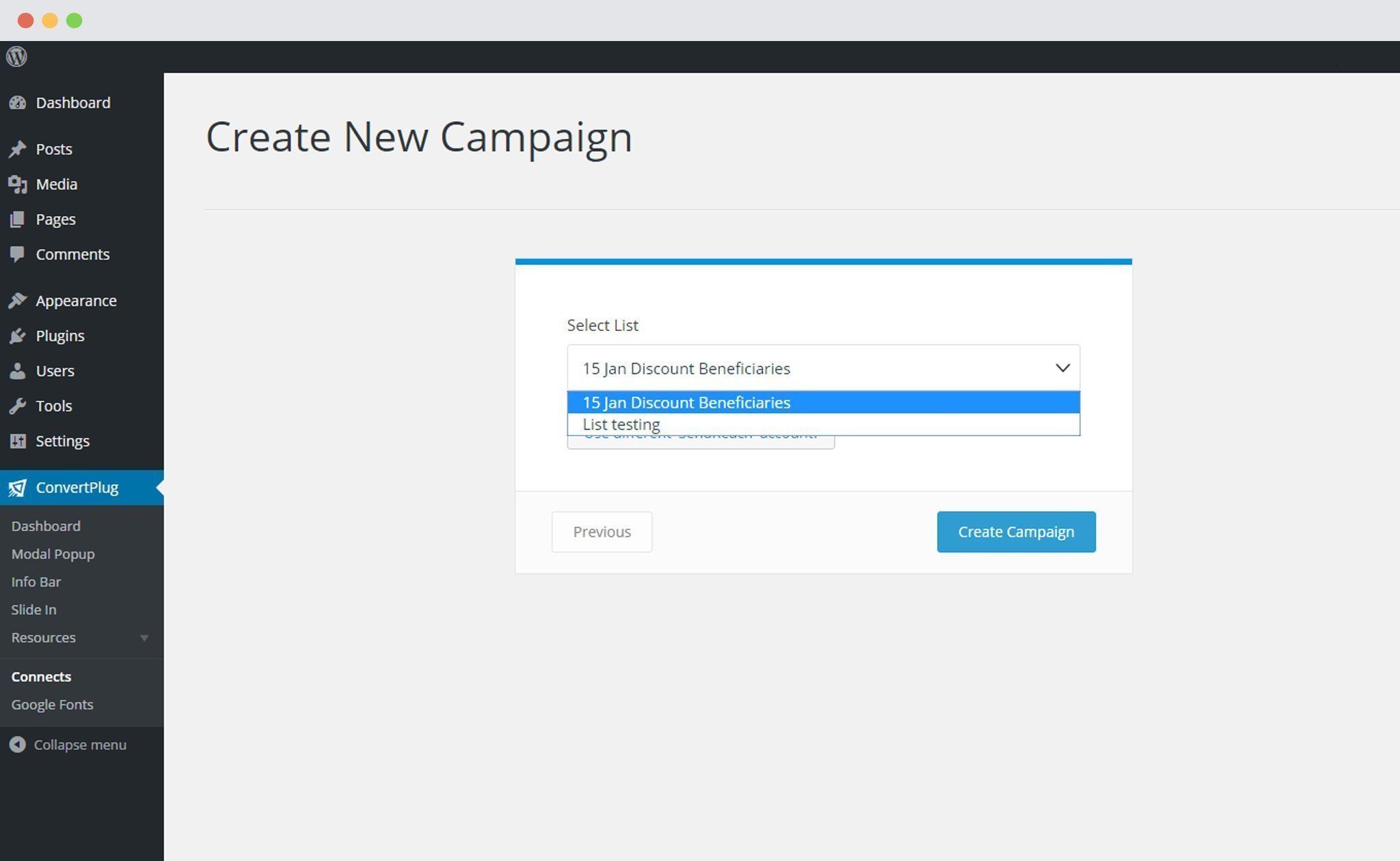Image resolution: width=1400 pixels, height=861 pixels.
Task: Open the Info Bar submenu item
Action: pyautogui.click(x=36, y=582)
